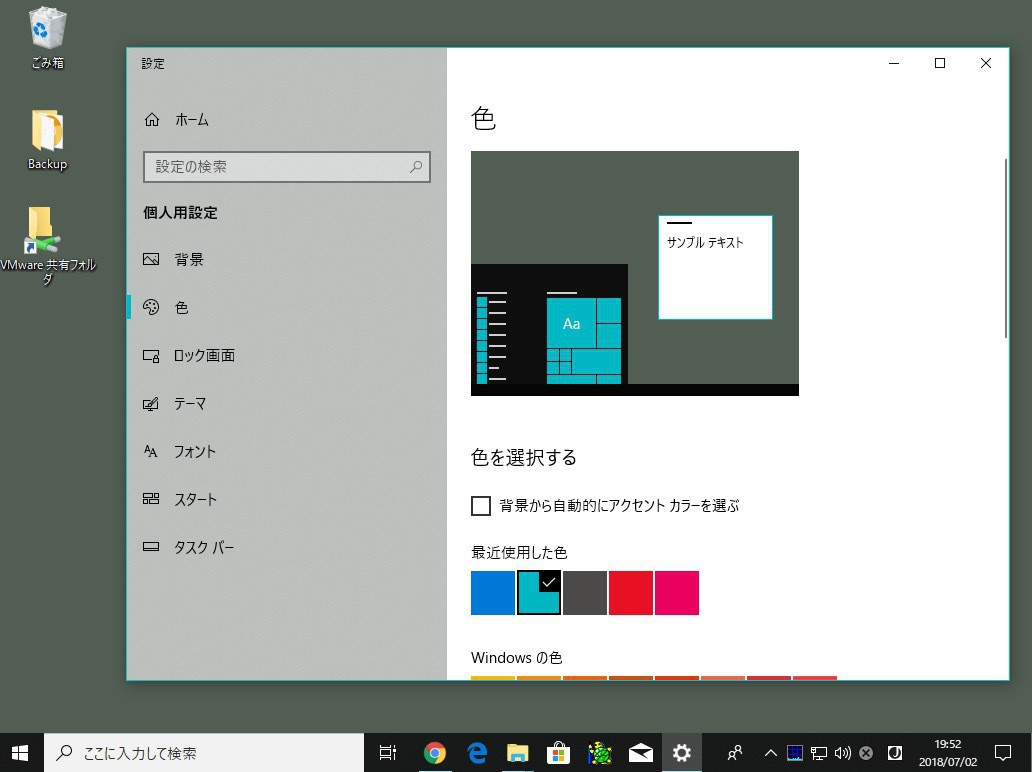This screenshot has width=1032, height=772.
Task: Open Google Chrome from the taskbar
Action: (x=434, y=753)
